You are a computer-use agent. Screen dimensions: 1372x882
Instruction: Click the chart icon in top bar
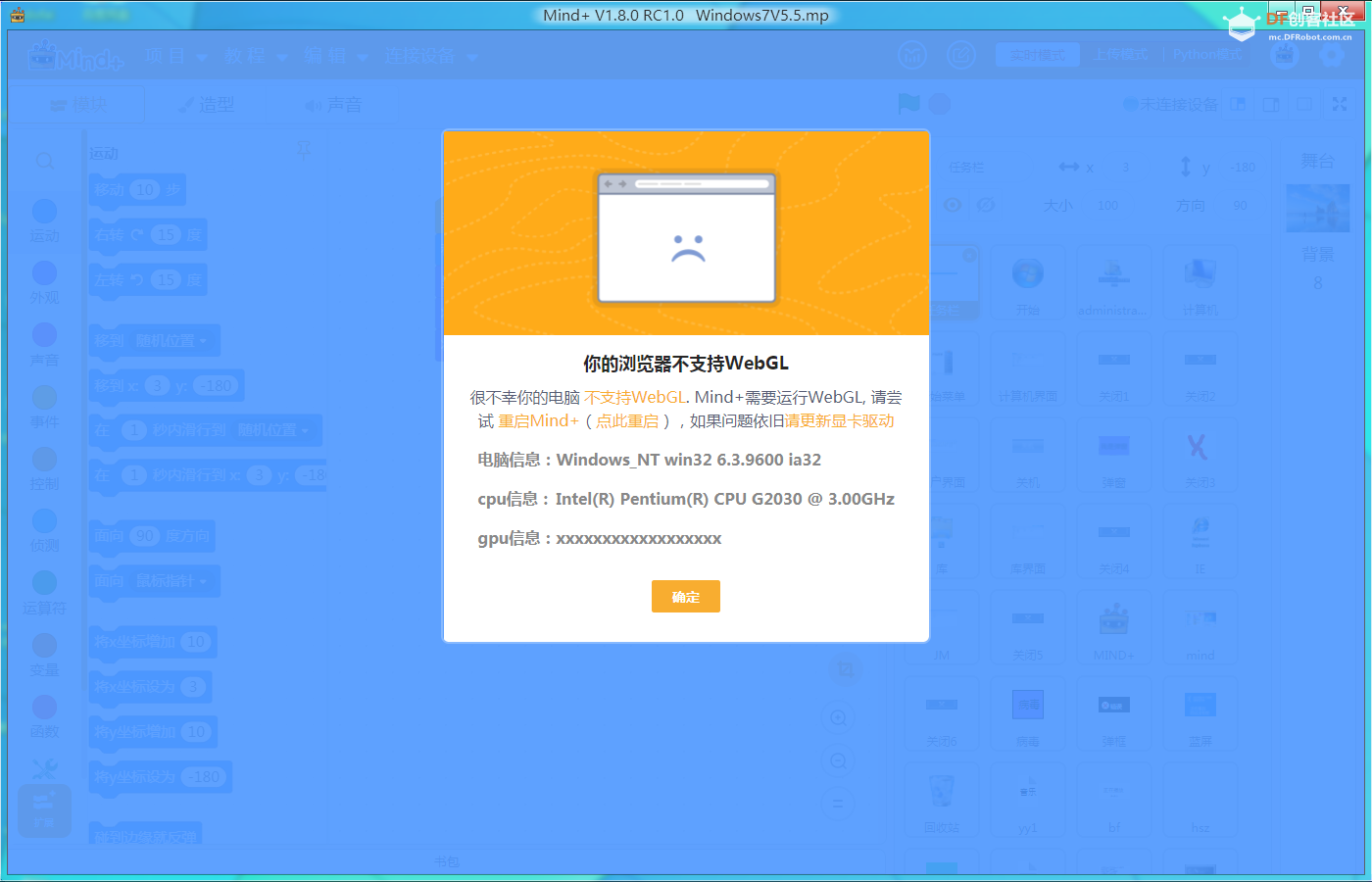click(x=912, y=55)
